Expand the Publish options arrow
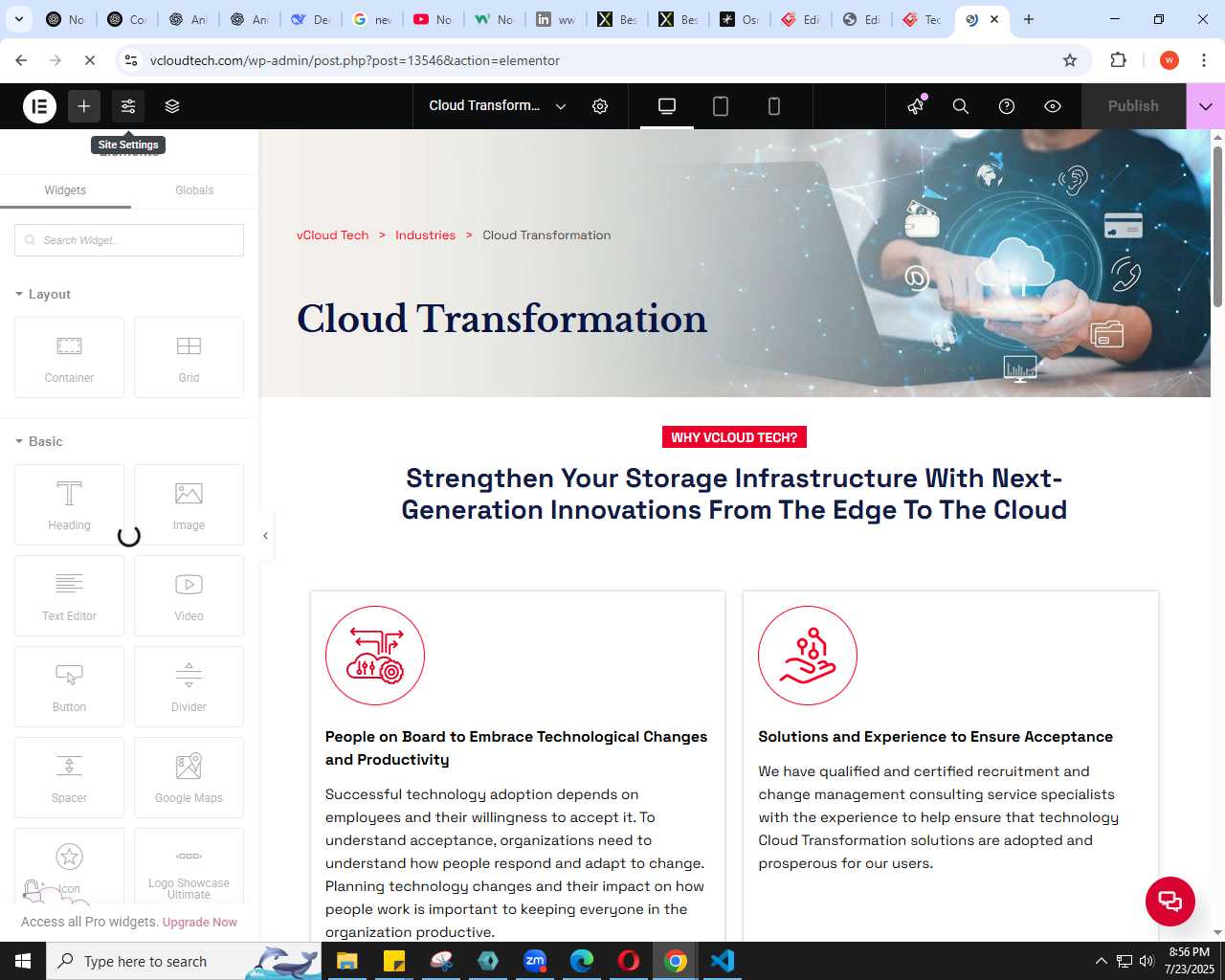1225x980 pixels. (1206, 106)
